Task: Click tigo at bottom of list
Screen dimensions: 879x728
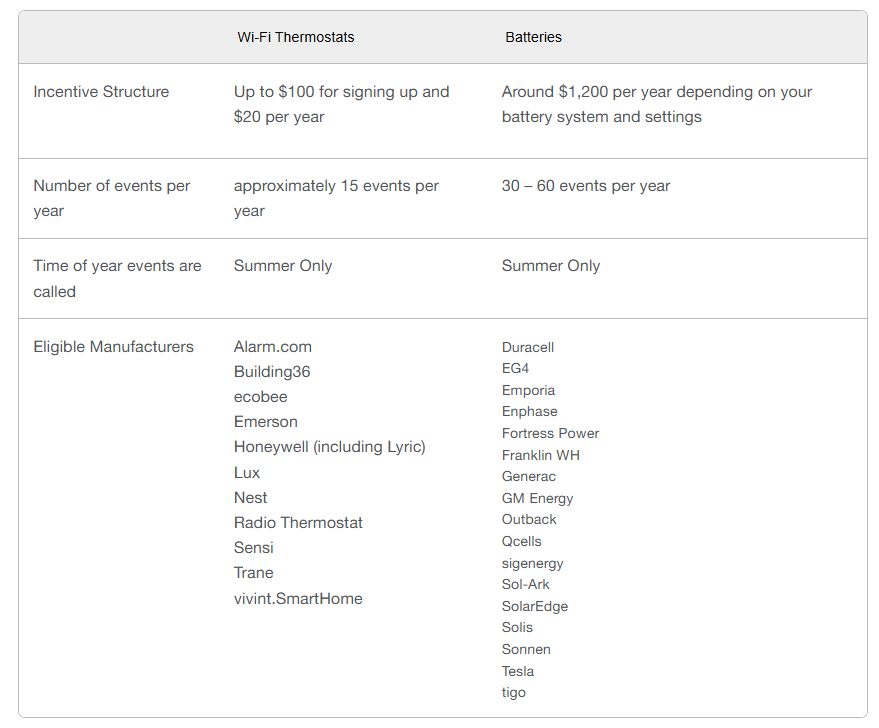Action: pos(513,693)
